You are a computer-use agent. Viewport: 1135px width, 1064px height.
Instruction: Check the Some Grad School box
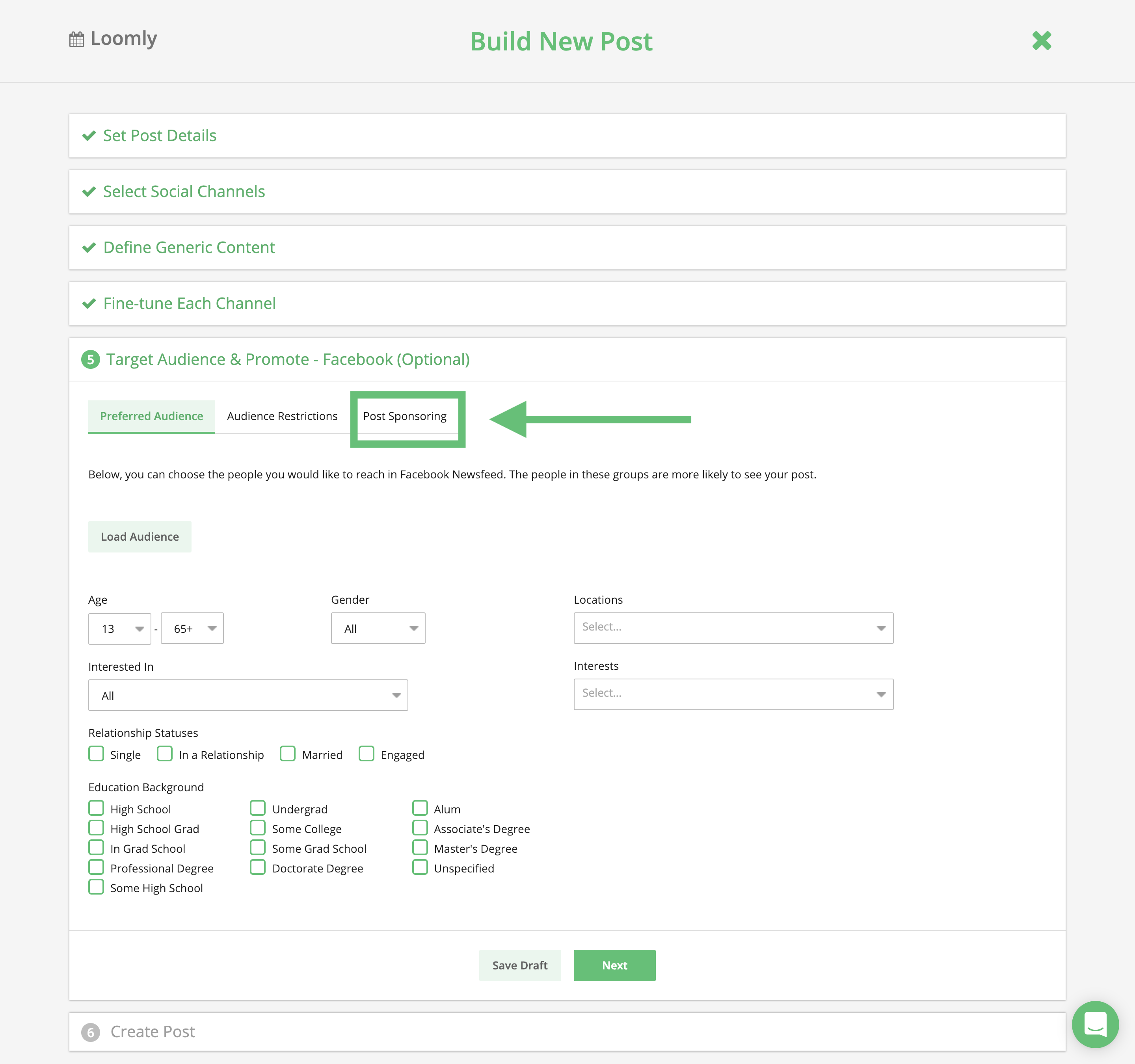[x=257, y=848]
